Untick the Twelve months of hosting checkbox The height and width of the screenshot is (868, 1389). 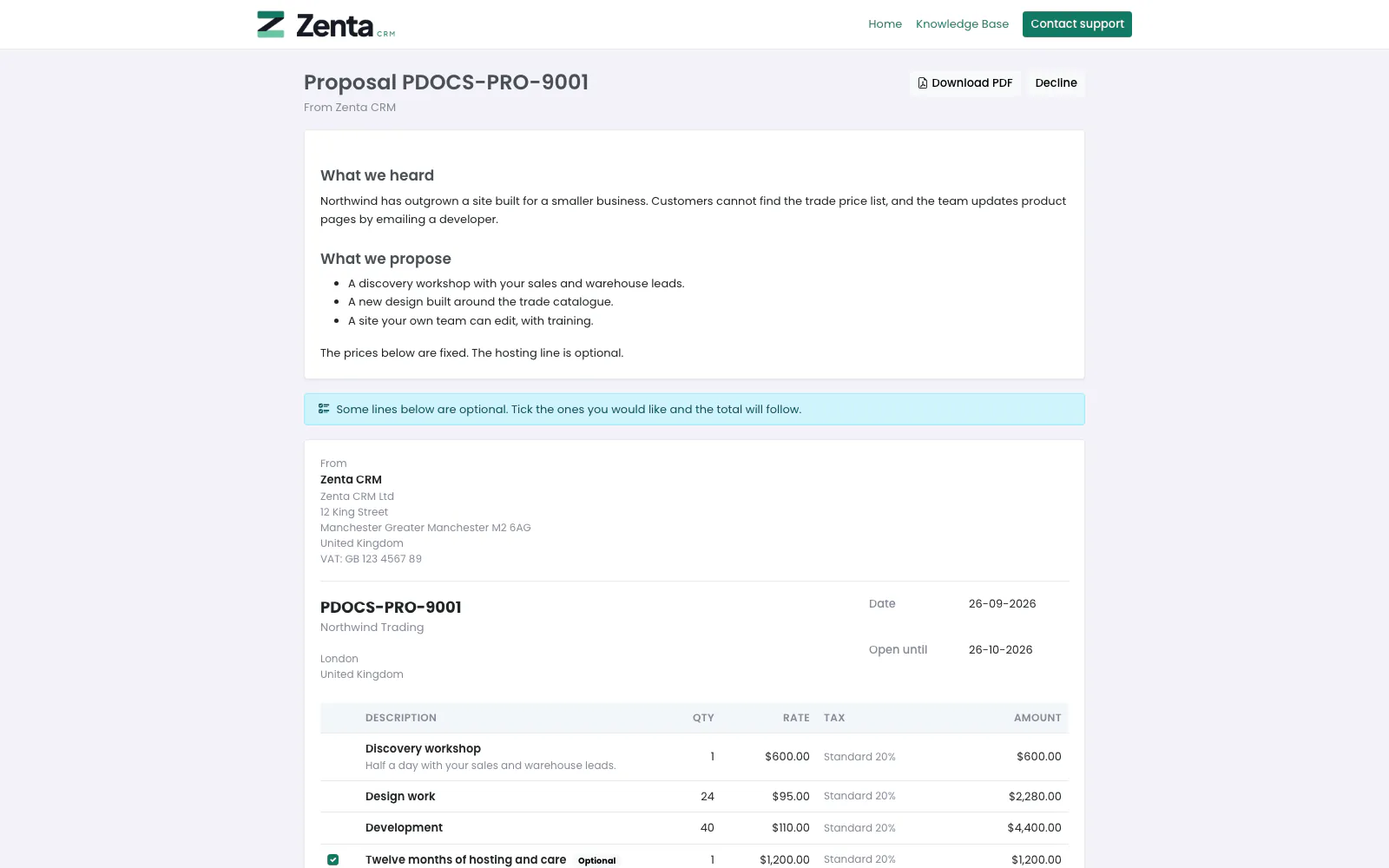(332, 859)
